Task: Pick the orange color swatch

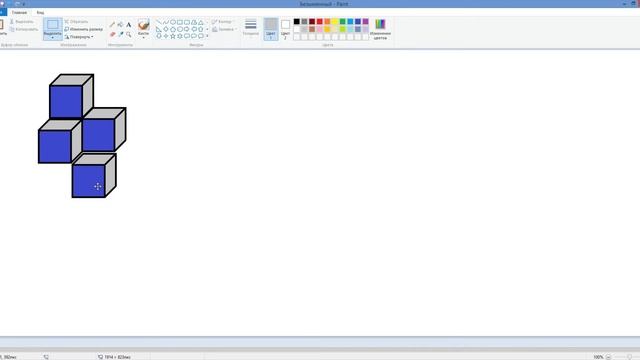Action: coord(327,21)
